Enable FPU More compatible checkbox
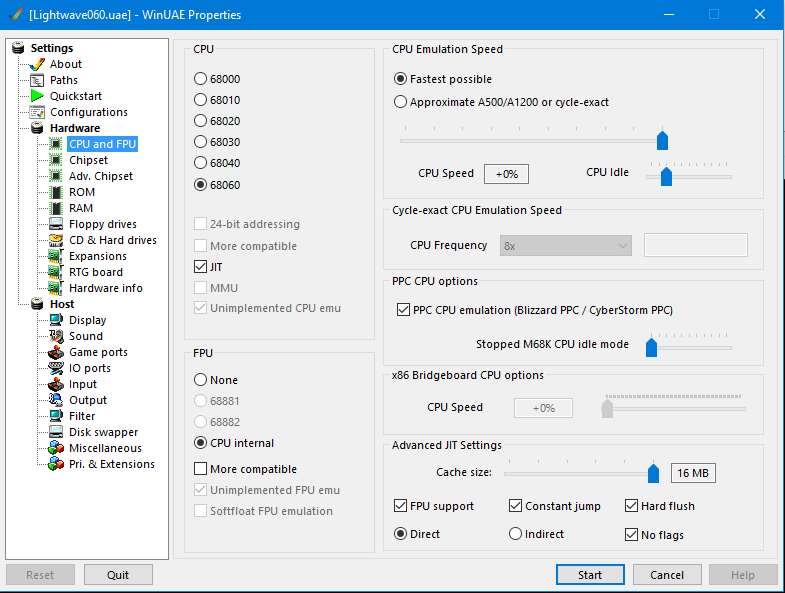This screenshot has height=593, width=785. click(x=200, y=469)
